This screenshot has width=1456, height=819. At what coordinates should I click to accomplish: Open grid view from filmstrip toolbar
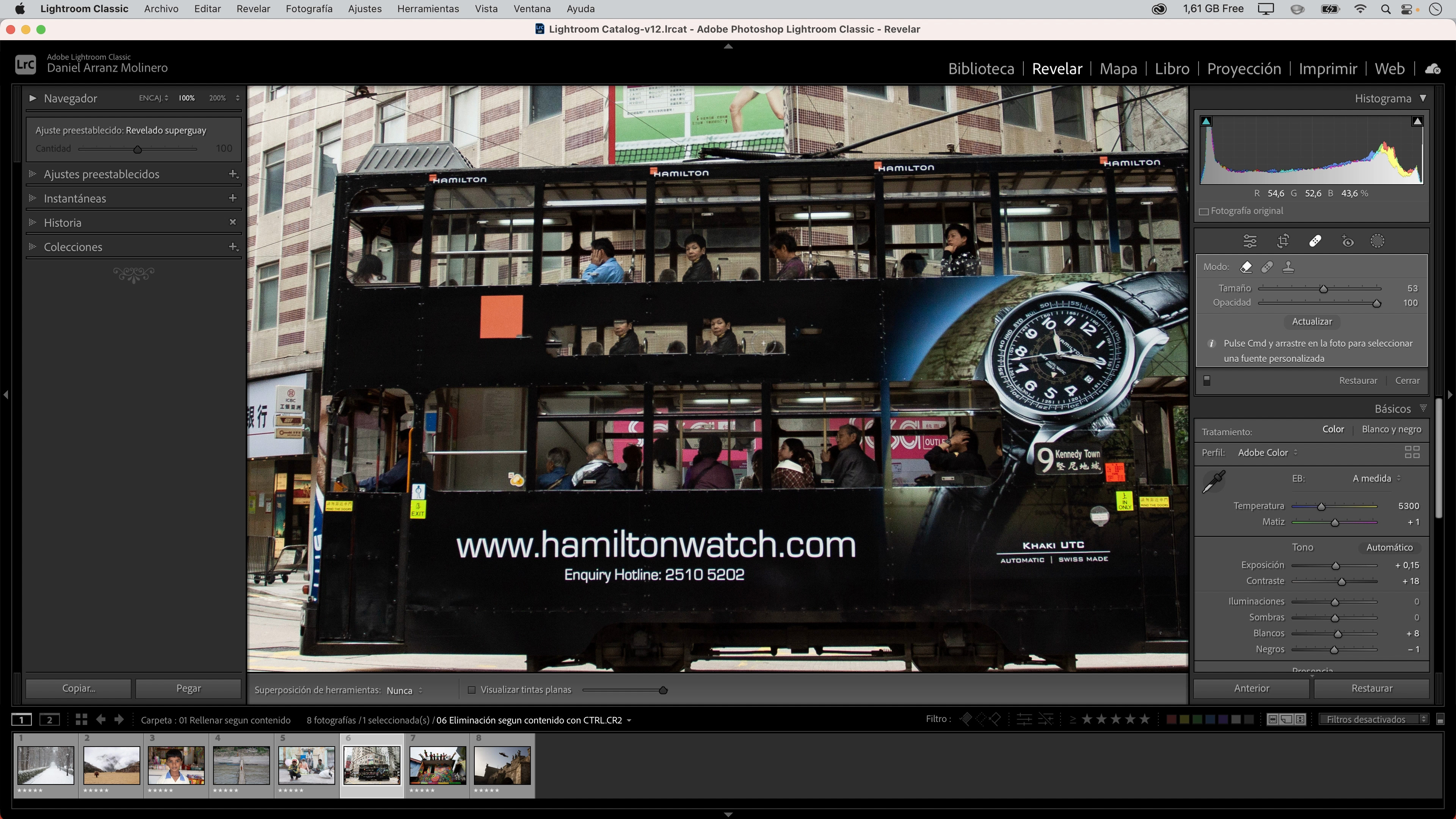[x=82, y=720]
